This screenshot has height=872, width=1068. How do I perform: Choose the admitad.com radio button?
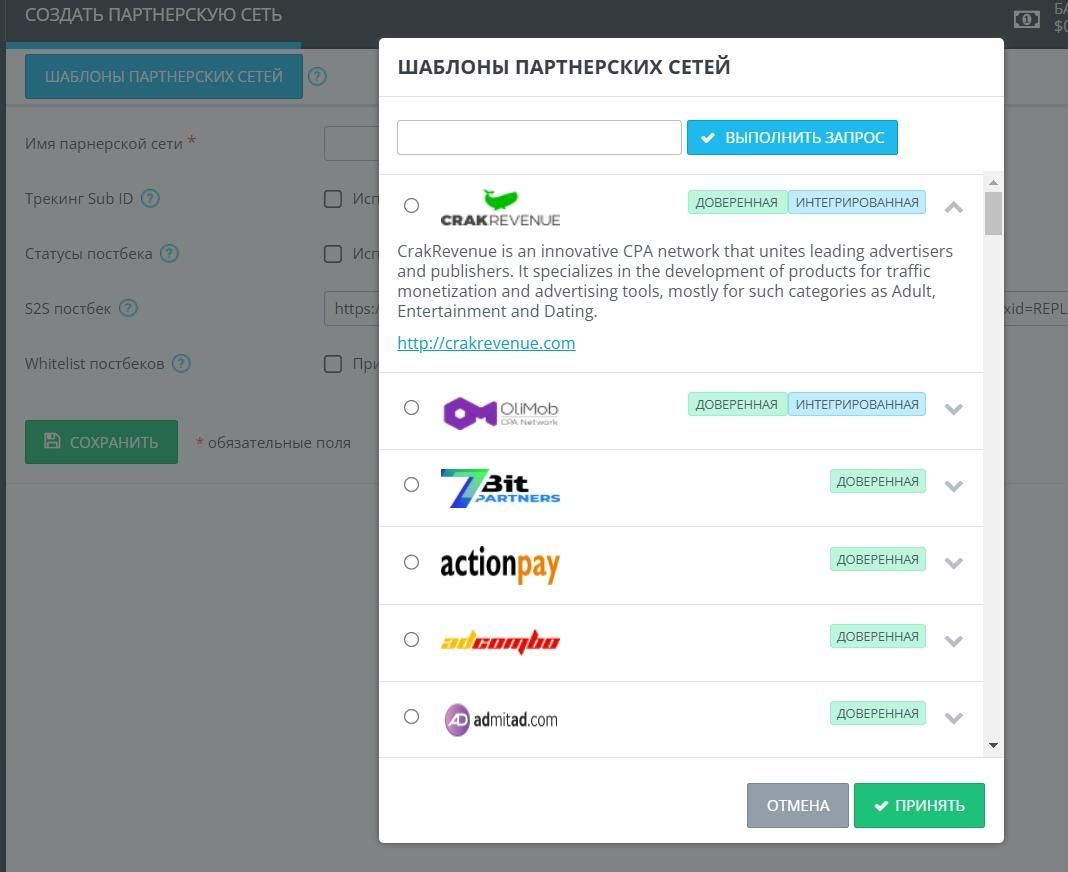coord(411,717)
